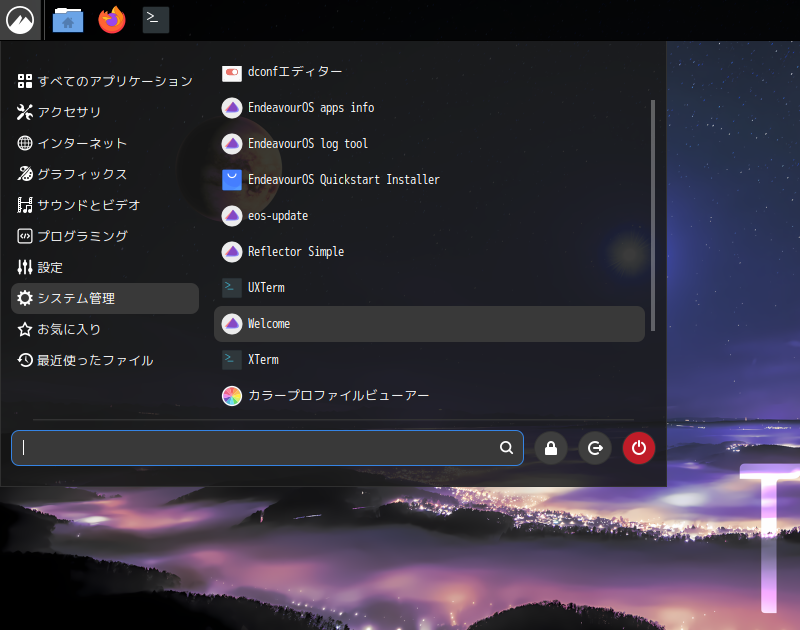
Task: Select 設定 category
Action: click(x=105, y=267)
